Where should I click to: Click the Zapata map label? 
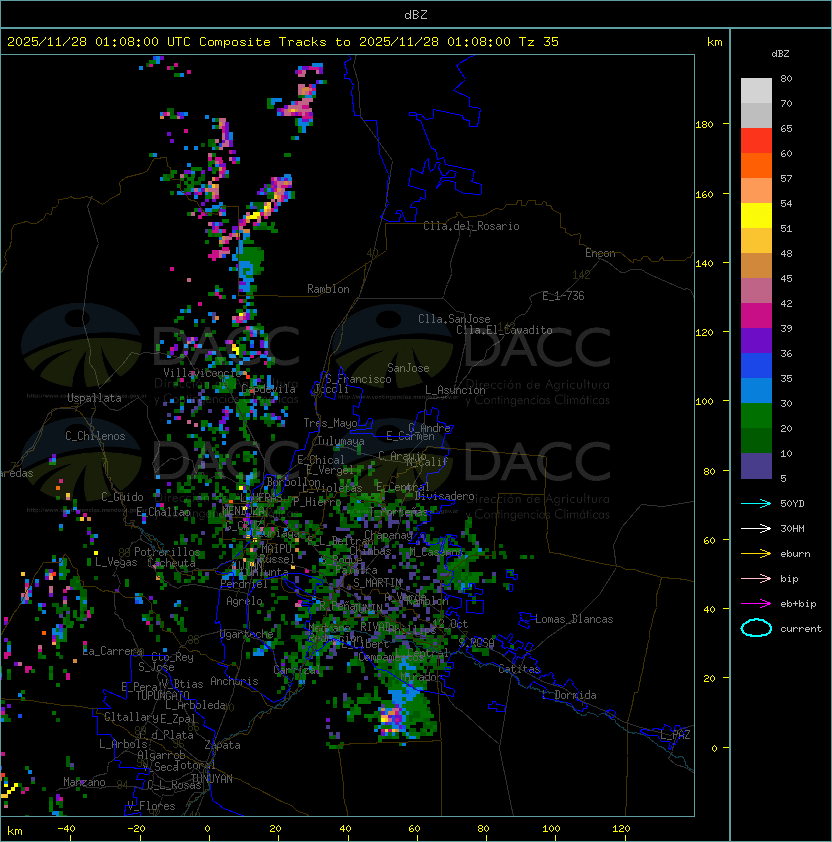click(x=222, y=745)
